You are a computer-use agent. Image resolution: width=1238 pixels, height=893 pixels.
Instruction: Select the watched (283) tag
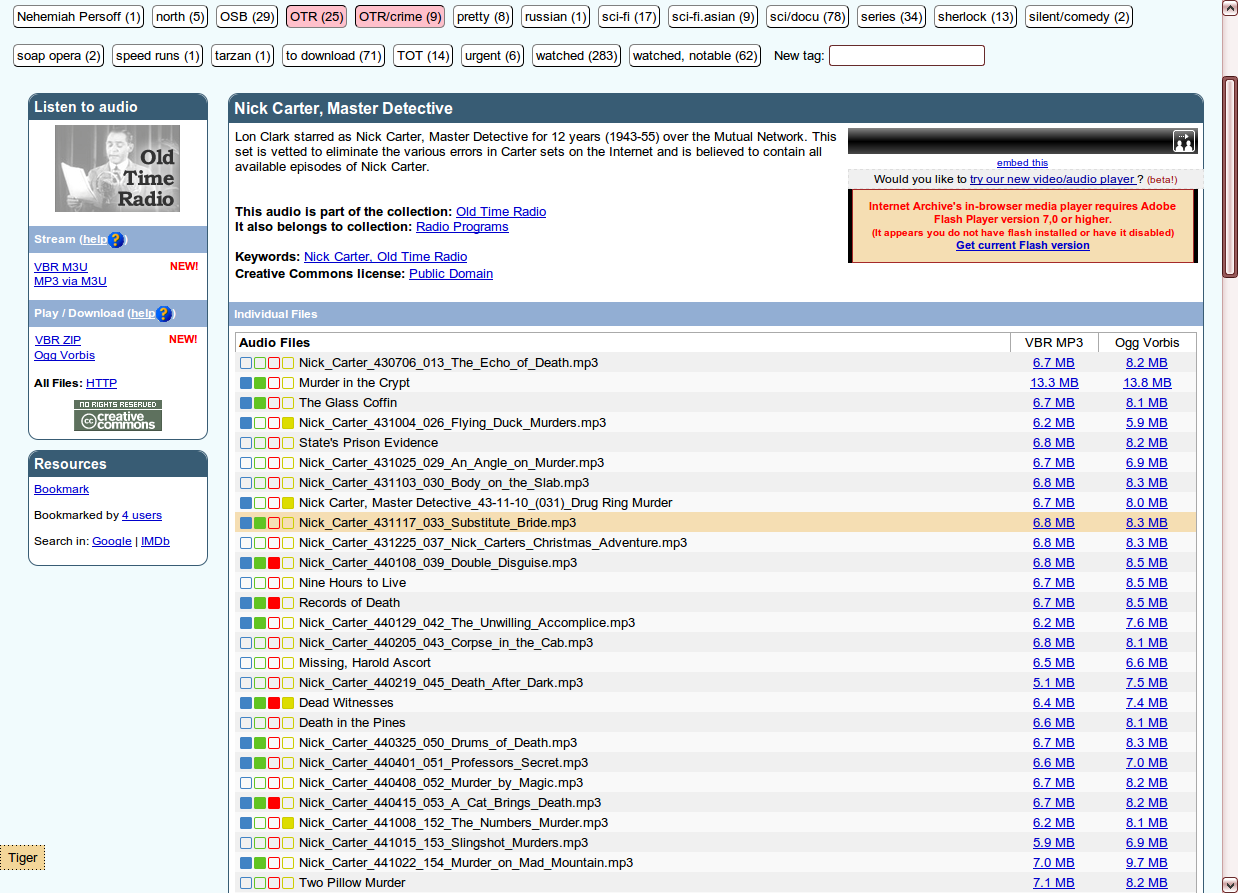pyautogui.click(x=576, y=56)
